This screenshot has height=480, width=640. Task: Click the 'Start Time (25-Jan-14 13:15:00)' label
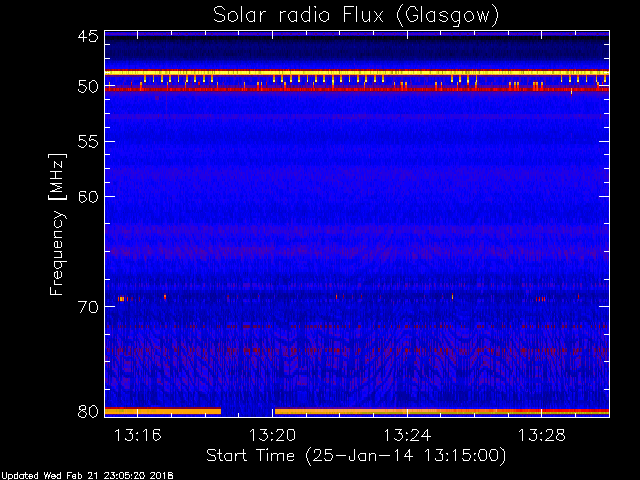356,456
